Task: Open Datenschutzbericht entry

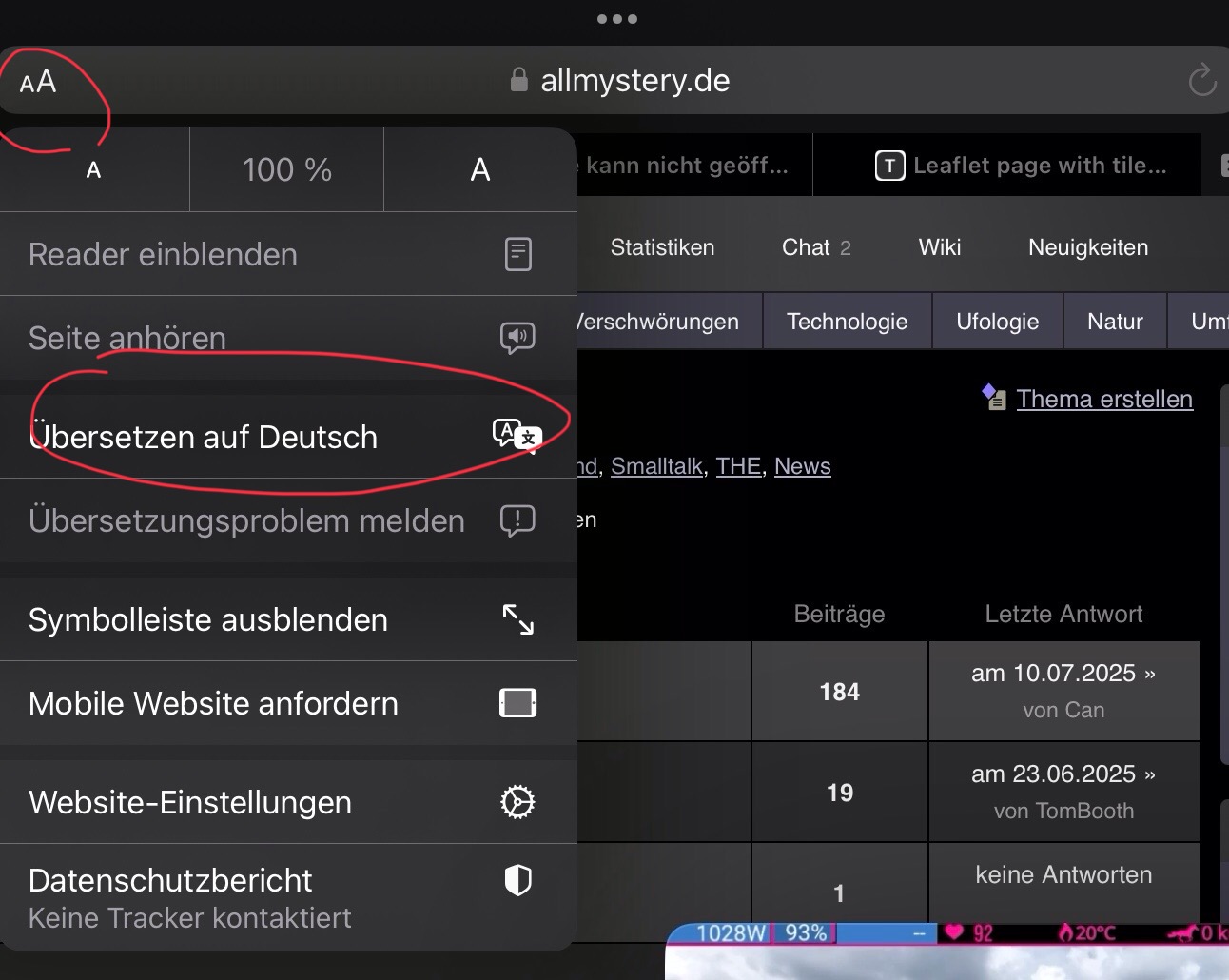Action: pyautogui.click(x=288, y=897)
